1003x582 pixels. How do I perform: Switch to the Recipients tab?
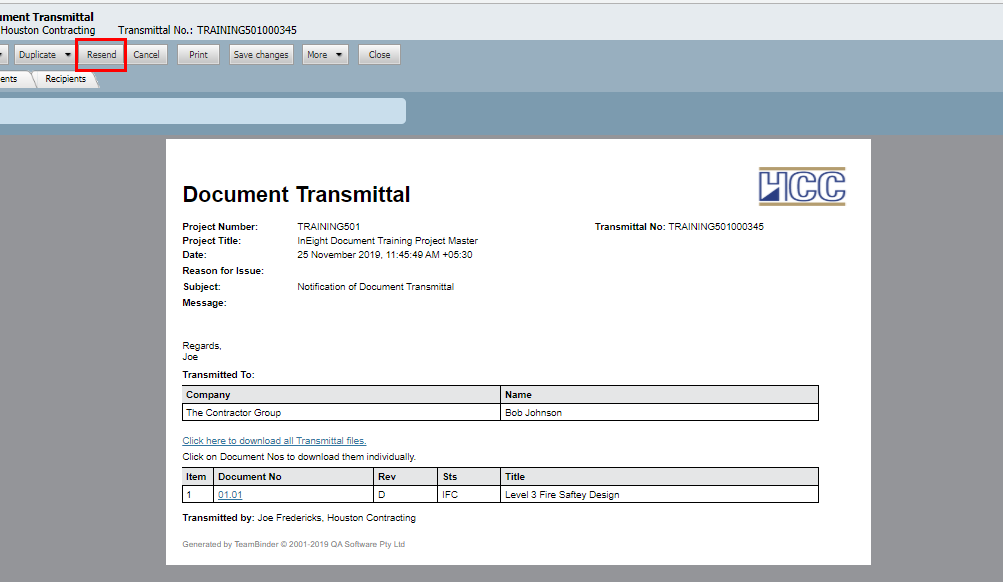coord(66,80)
